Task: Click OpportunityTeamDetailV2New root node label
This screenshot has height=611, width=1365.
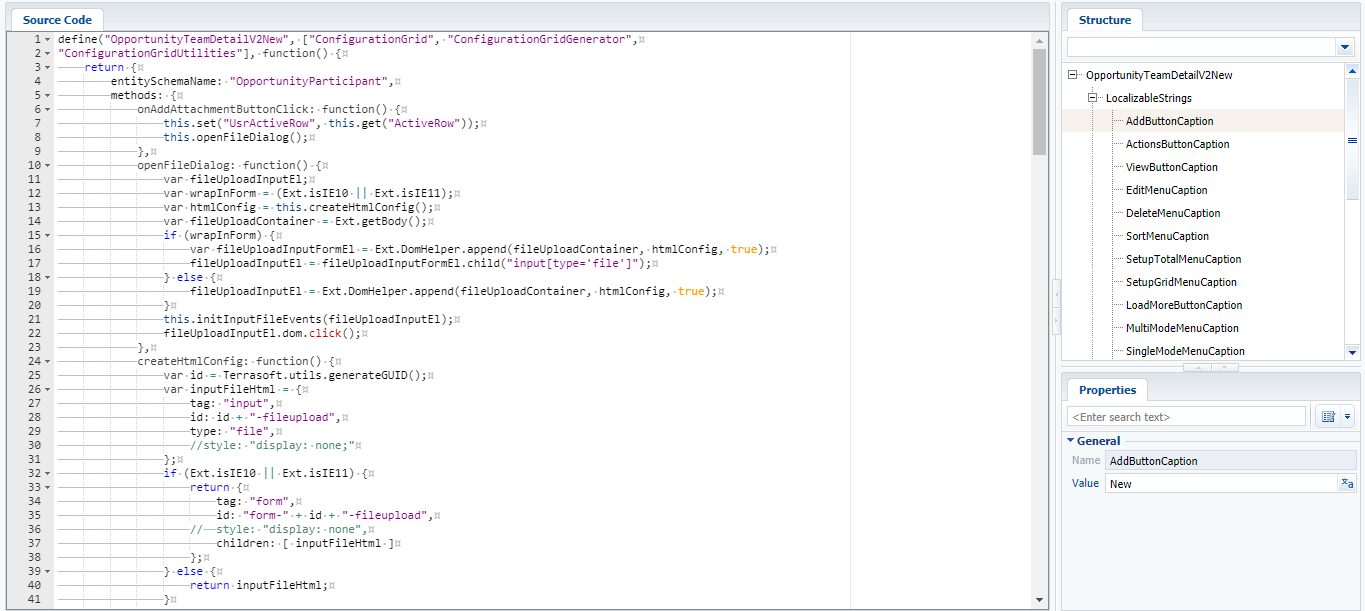Action: 1159,75
